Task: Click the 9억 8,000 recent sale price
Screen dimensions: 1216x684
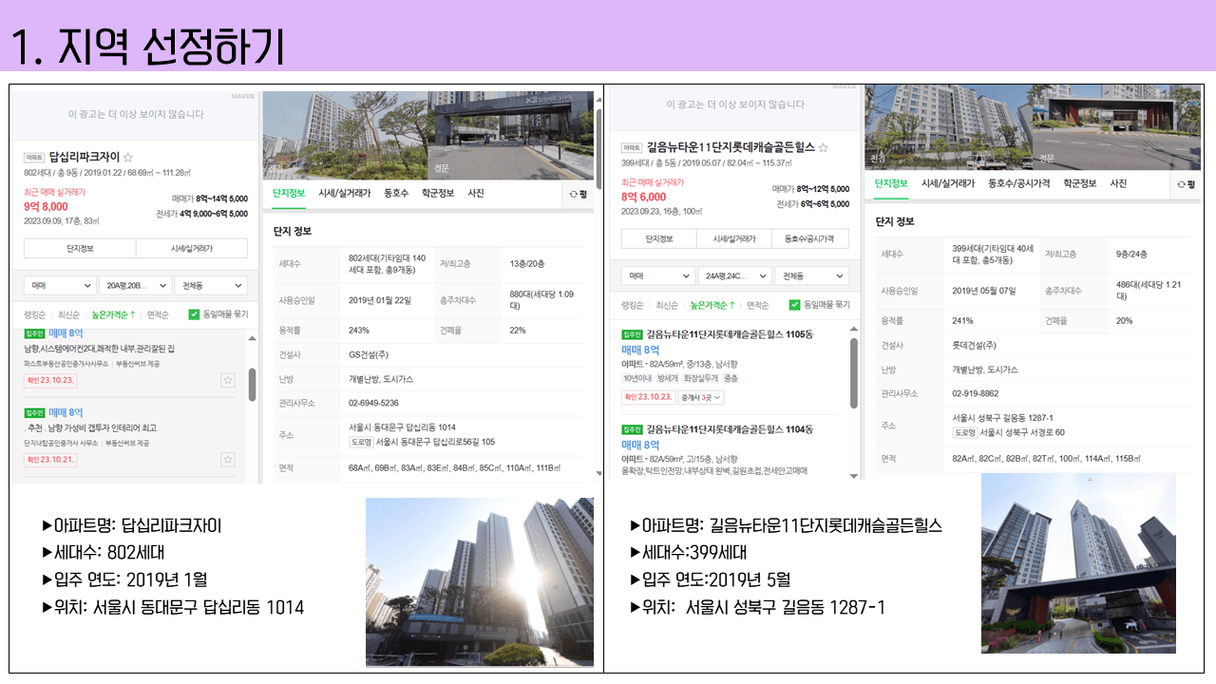Action: (x=45, y=206)
